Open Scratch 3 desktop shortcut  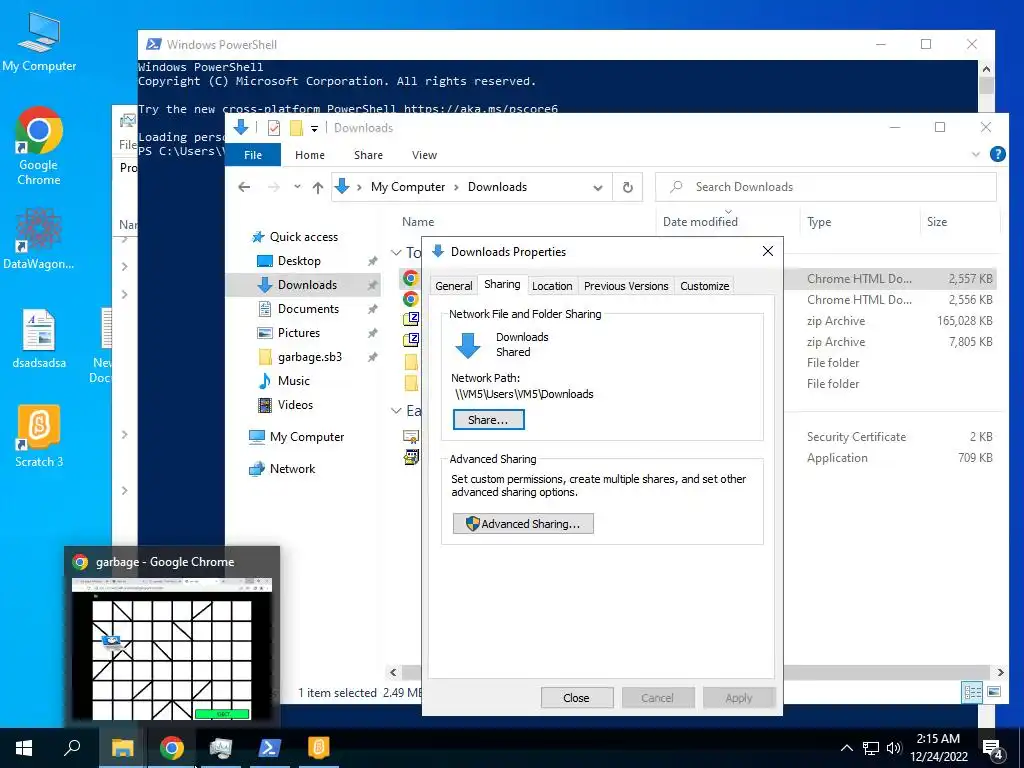tap(39, 436)
